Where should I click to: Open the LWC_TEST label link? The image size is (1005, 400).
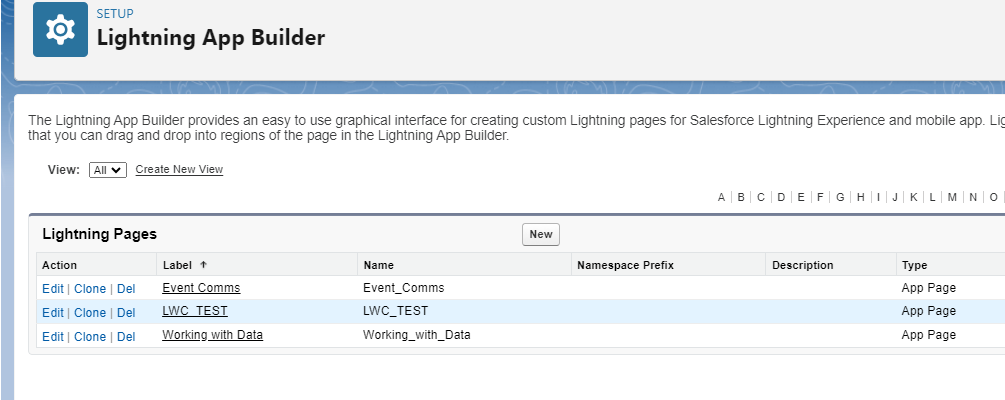pos(195,311)
